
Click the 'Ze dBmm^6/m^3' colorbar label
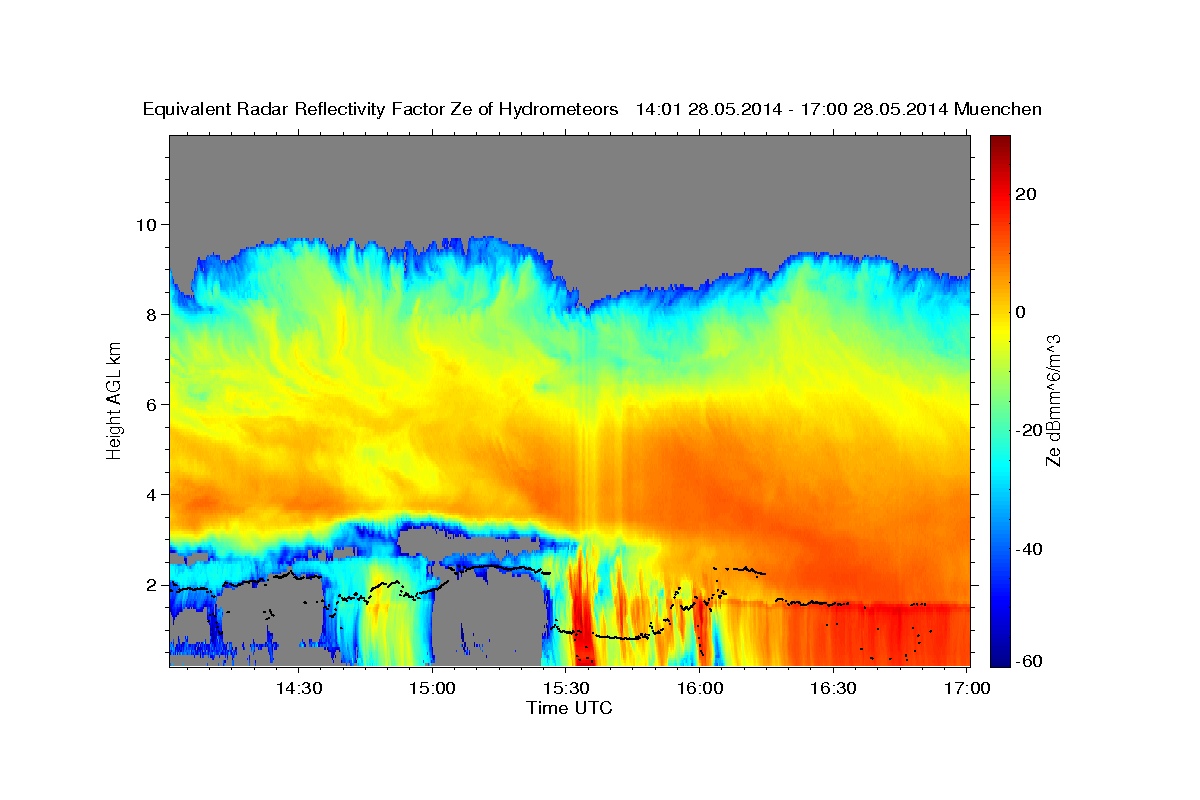[x=1053, y=400]
